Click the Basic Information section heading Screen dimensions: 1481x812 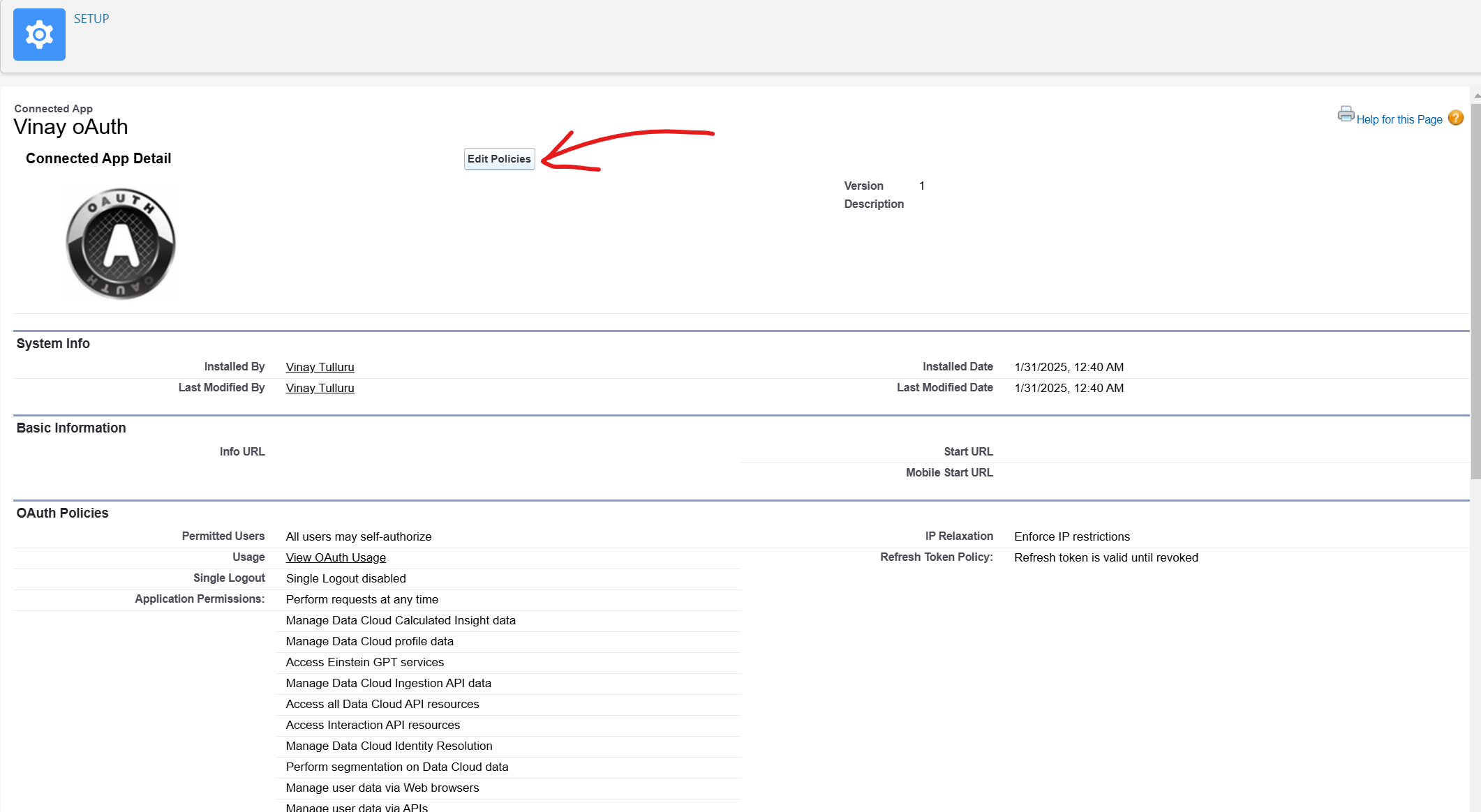[x=71, y=428]
